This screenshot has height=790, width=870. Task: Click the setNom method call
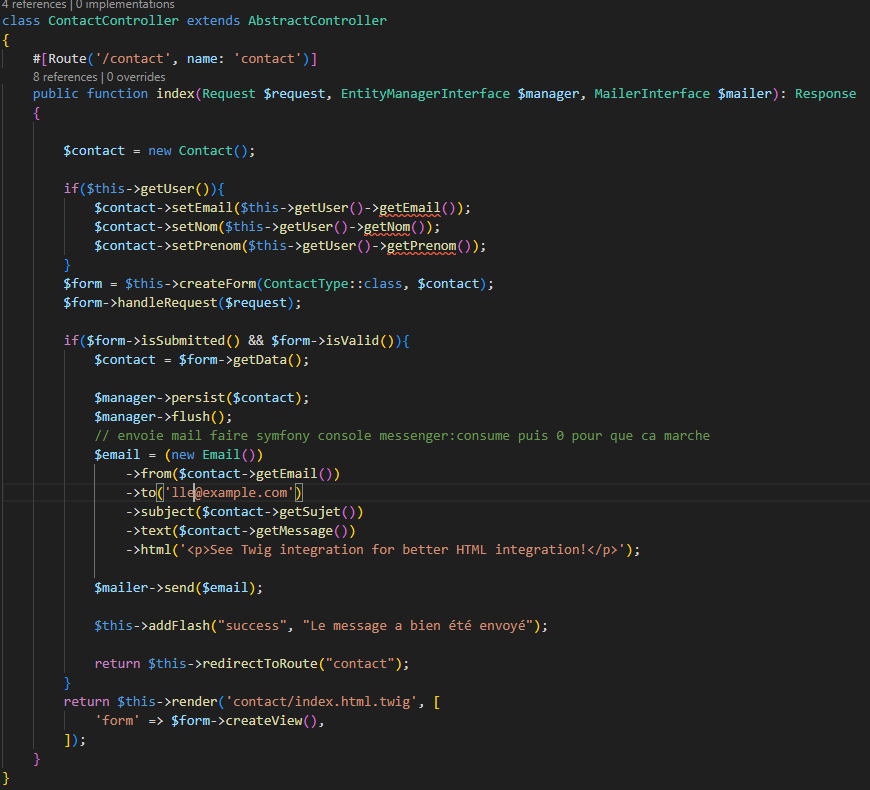click(x=194, y=227)
